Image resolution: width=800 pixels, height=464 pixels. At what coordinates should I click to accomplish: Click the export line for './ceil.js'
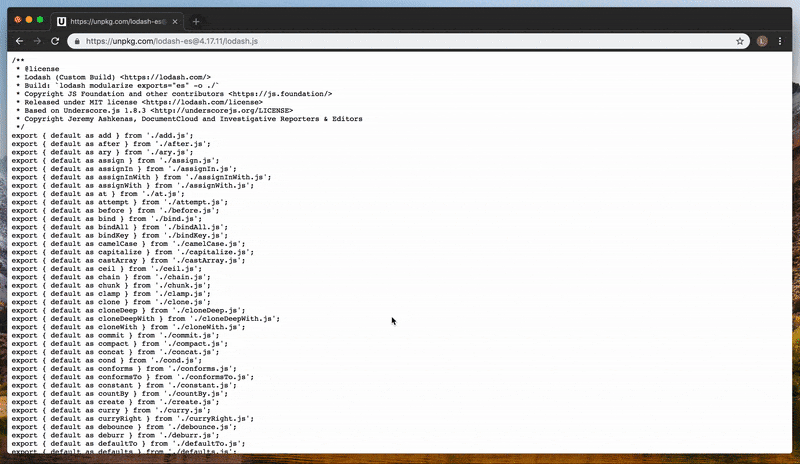pyautogui.click(x=107, y=269)
